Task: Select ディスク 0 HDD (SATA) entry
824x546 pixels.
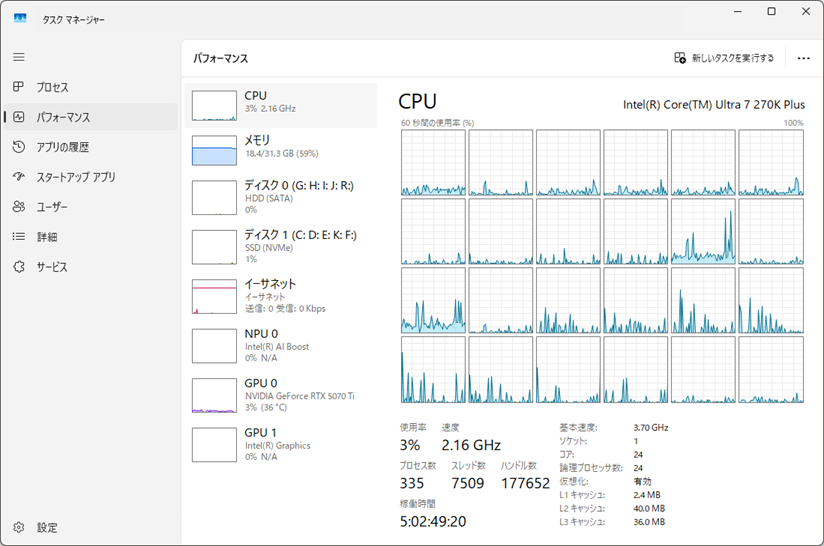Action: 281,198
